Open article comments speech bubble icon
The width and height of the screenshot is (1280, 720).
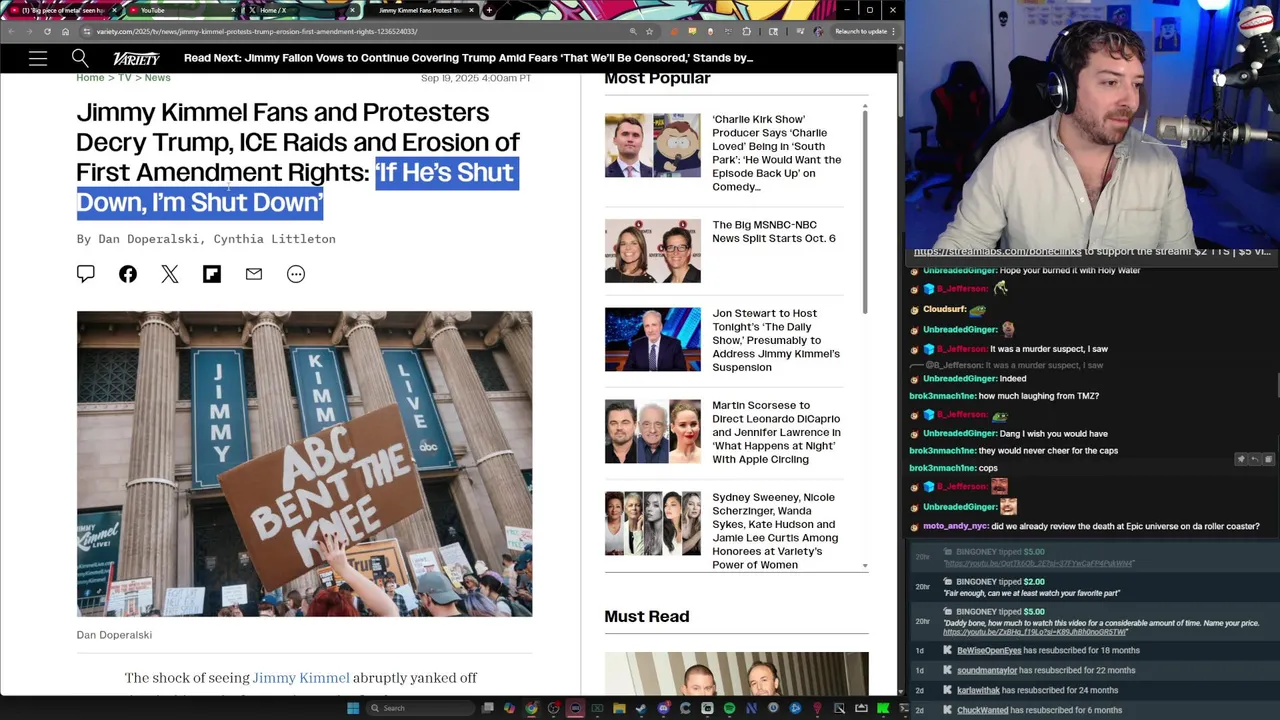coord(86,274)
